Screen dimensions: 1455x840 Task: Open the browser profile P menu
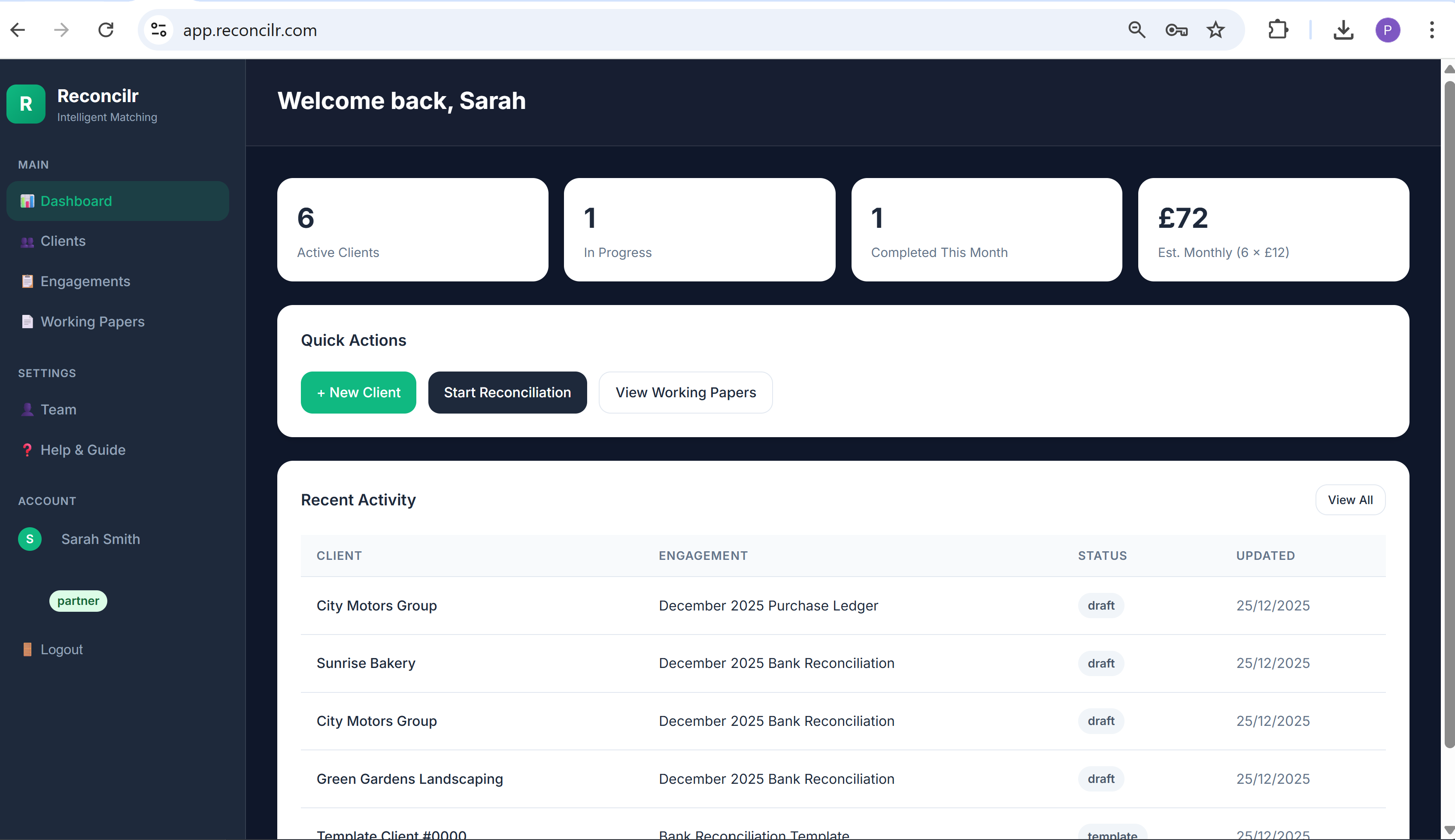point(1388,30)
